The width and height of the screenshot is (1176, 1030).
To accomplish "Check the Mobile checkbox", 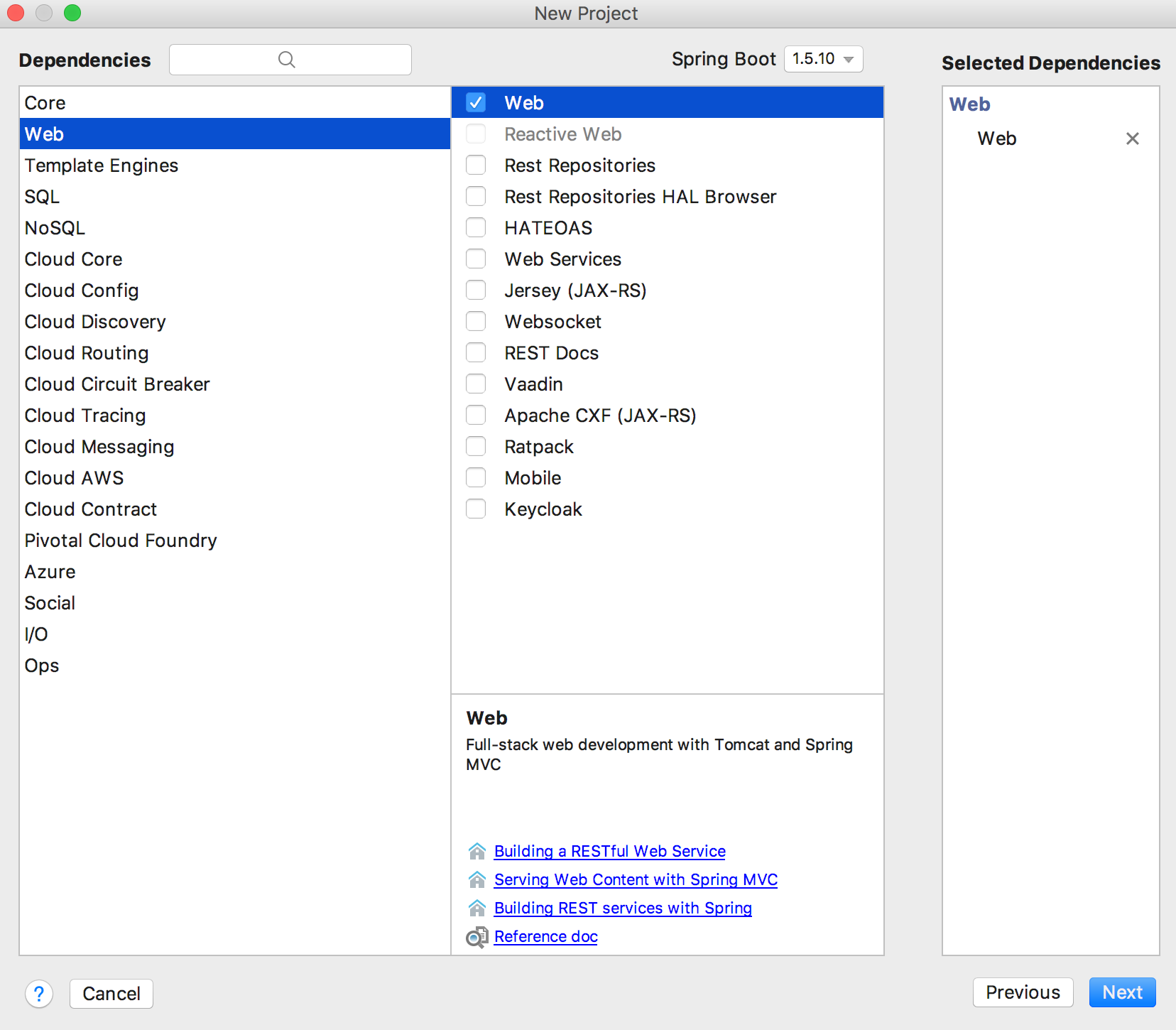I will pyautogui.click(x=476, y=477).
